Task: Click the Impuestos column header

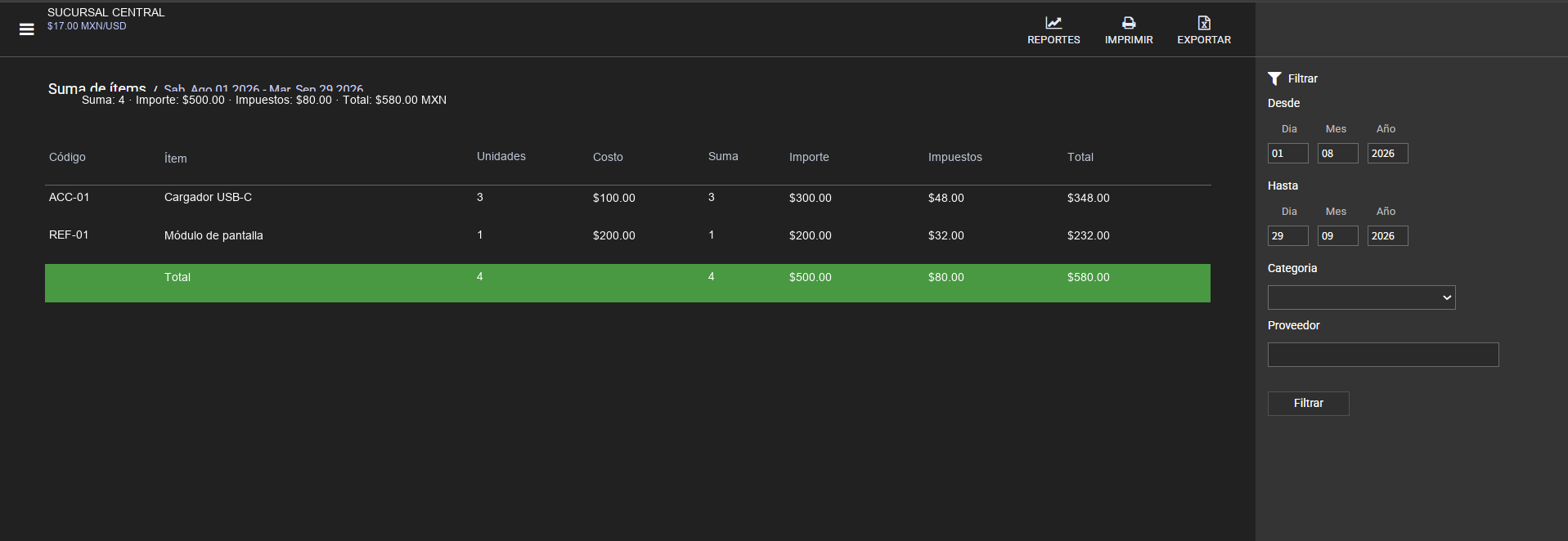Action: [x=955, y=157]
